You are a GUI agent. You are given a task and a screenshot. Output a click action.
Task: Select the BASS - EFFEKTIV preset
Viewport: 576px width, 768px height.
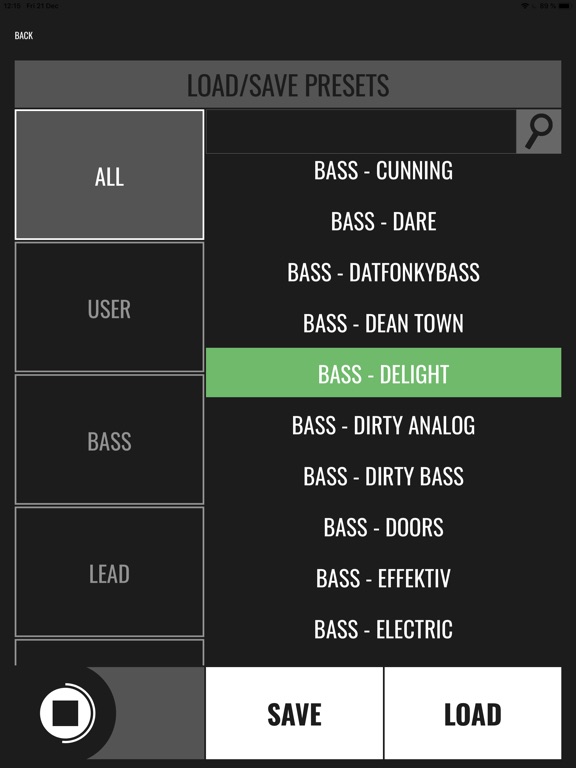(384, 578)
